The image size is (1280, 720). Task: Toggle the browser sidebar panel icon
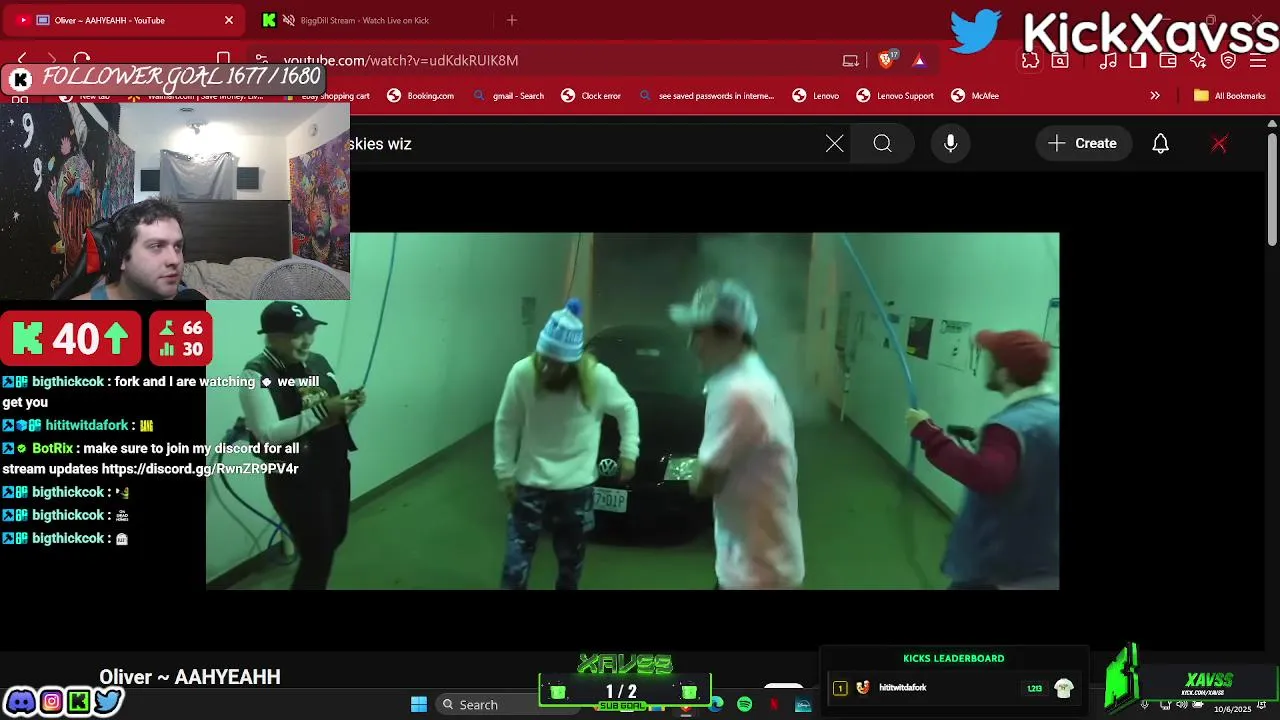point(1137,60)
